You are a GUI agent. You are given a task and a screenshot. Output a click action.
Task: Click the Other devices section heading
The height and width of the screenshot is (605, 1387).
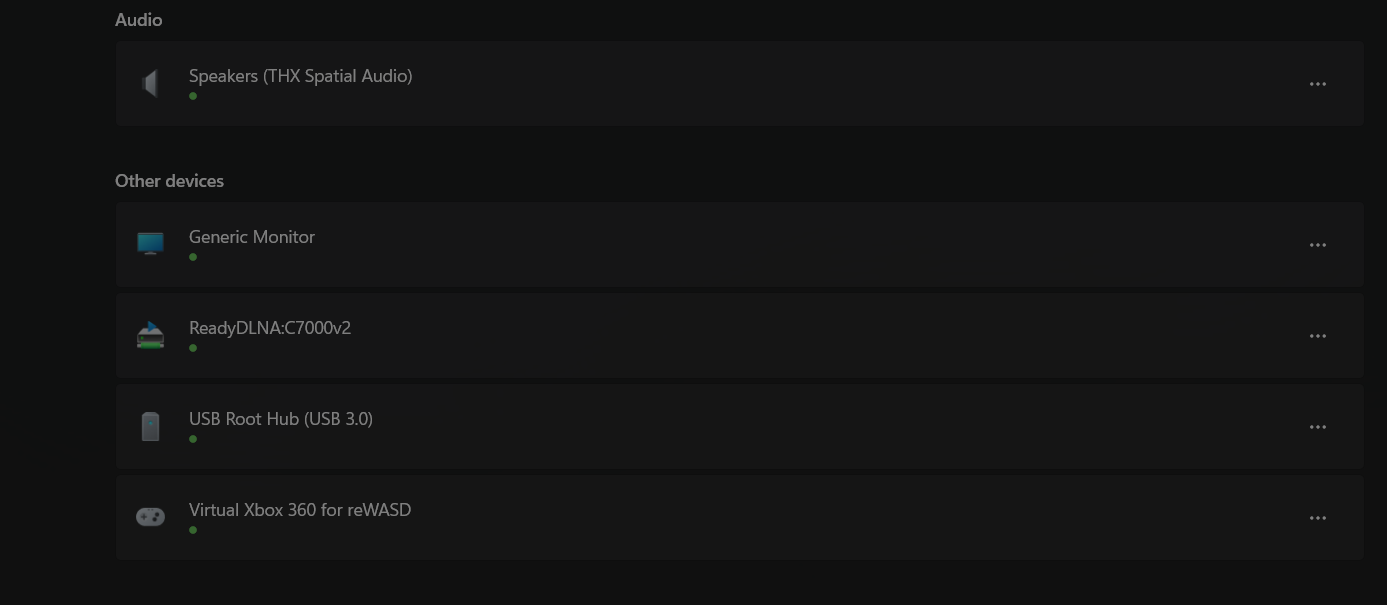[x=169, y=181]
